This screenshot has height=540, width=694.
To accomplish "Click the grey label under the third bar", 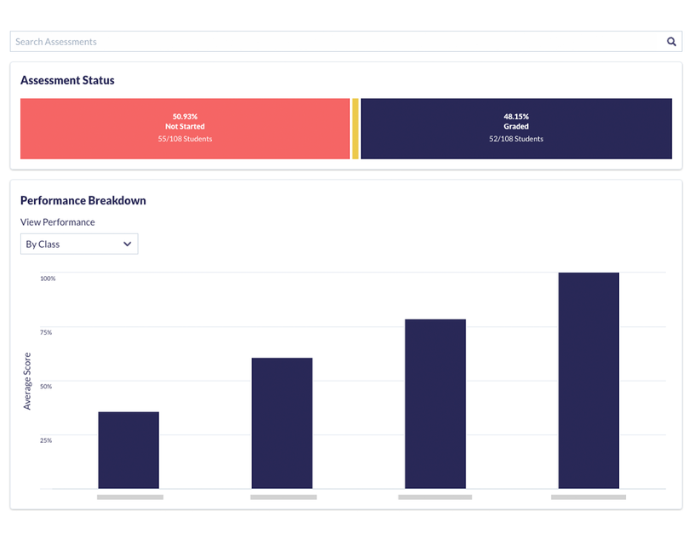I will tap(435, 497).
